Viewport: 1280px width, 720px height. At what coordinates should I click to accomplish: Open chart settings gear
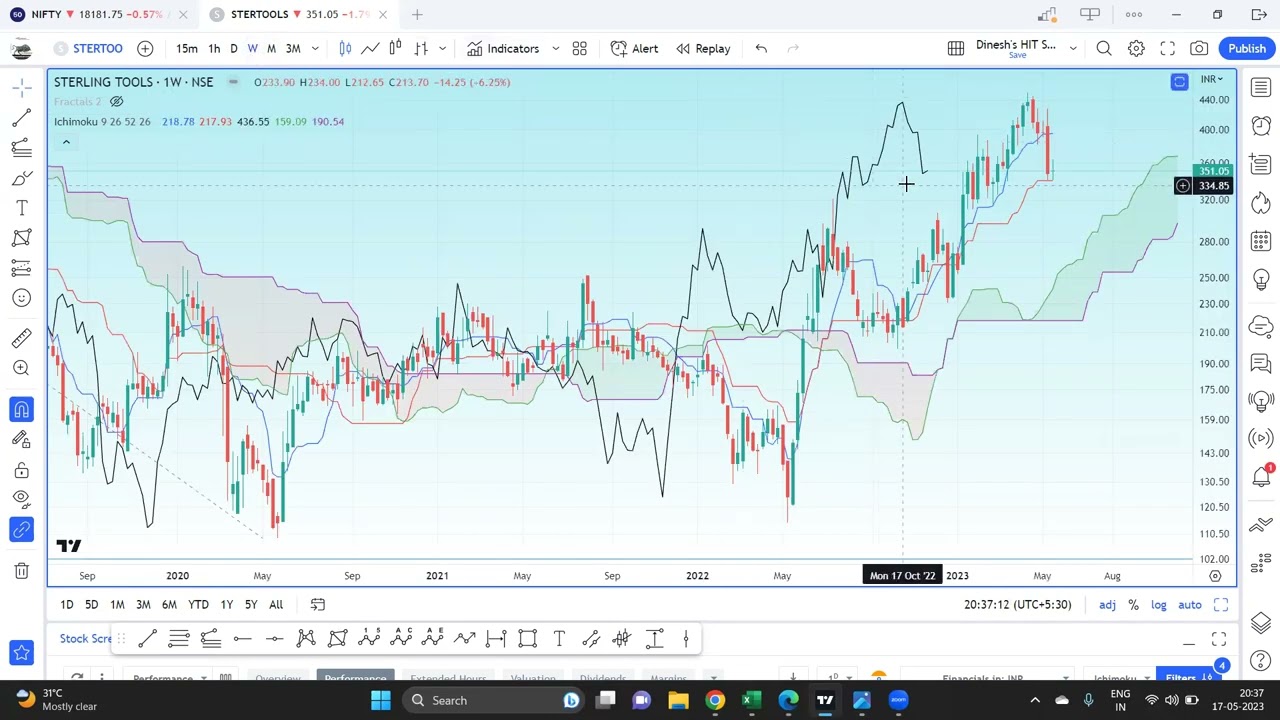1136,48
